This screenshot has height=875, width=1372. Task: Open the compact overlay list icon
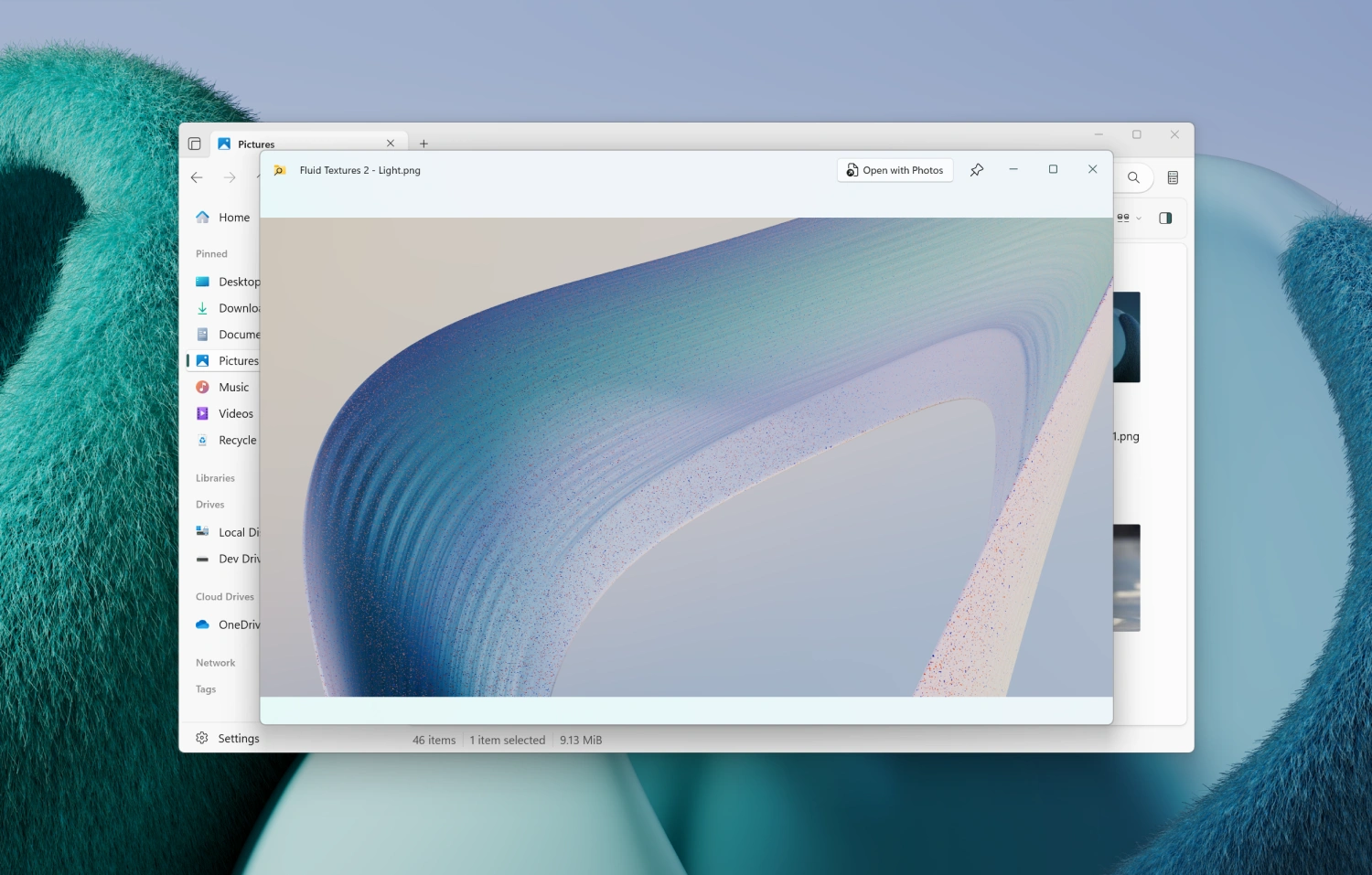point(1173,178)
